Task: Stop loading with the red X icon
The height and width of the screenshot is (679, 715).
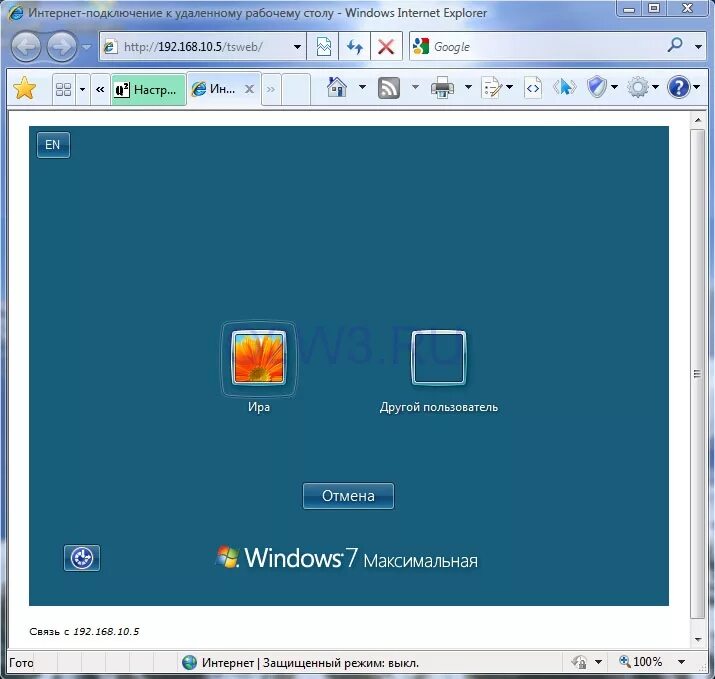Action: pyautogui.click(x=386, y=47)
